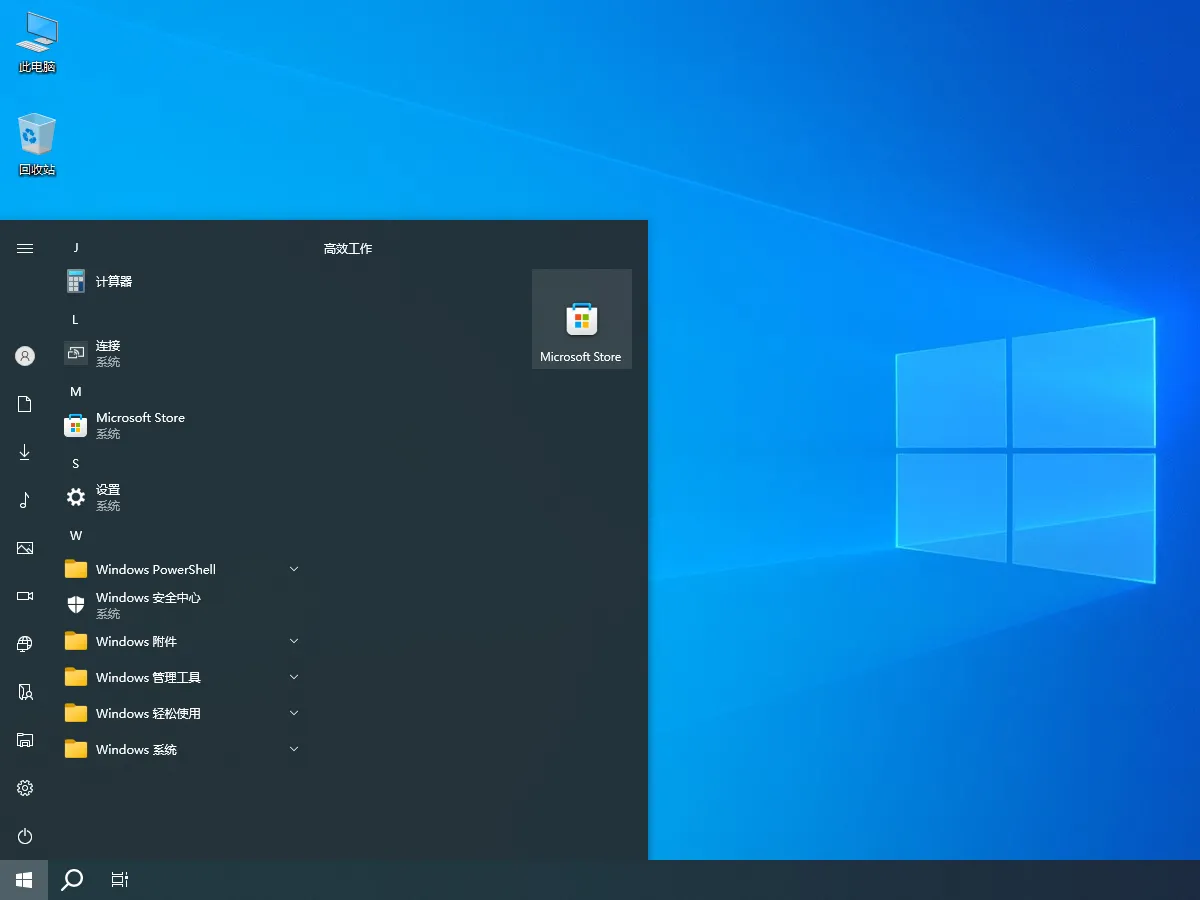Expand the Windows PowerShell folder
Image resolution: width=1200 pixels, height=900 pixels.
point(293,568)
